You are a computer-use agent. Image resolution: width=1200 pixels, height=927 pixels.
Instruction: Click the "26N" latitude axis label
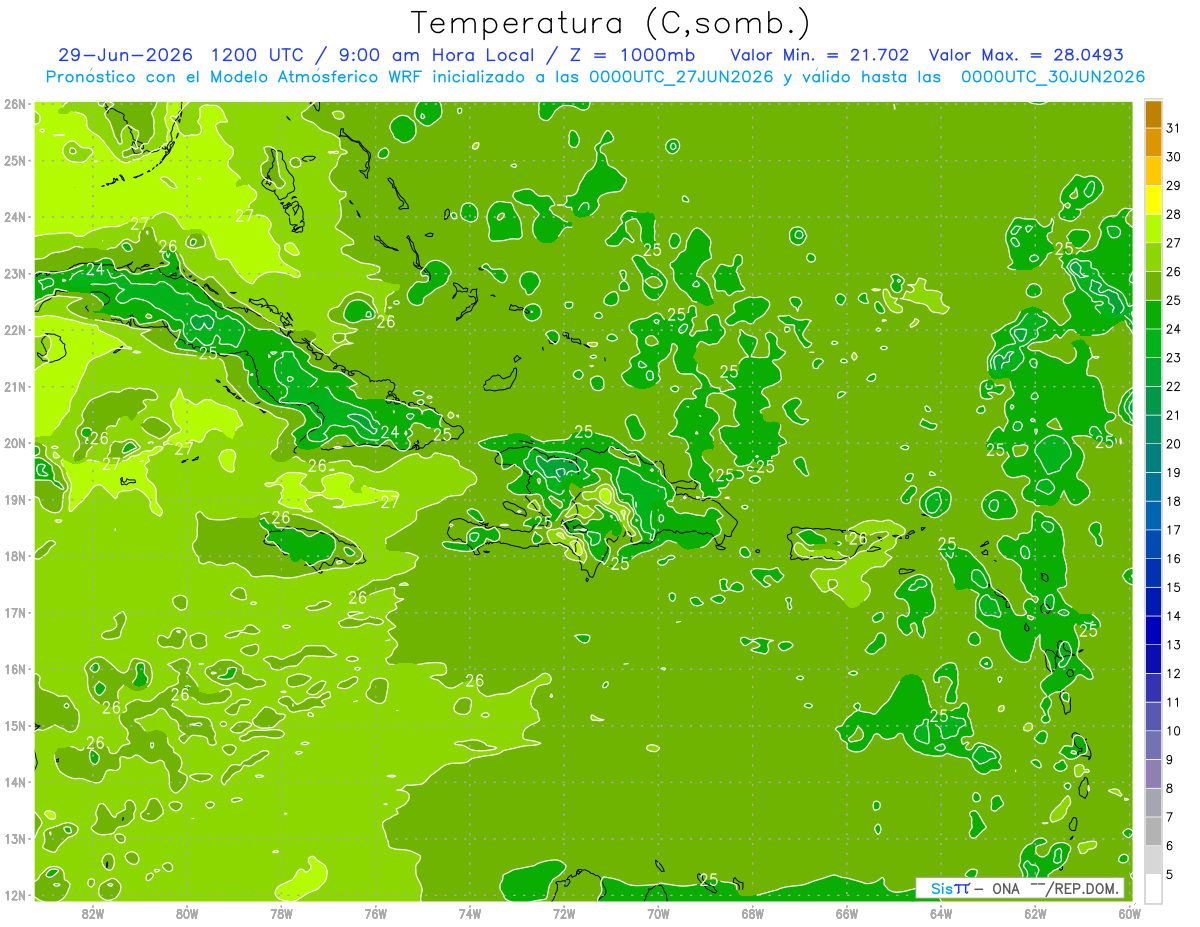click(15, 104)
